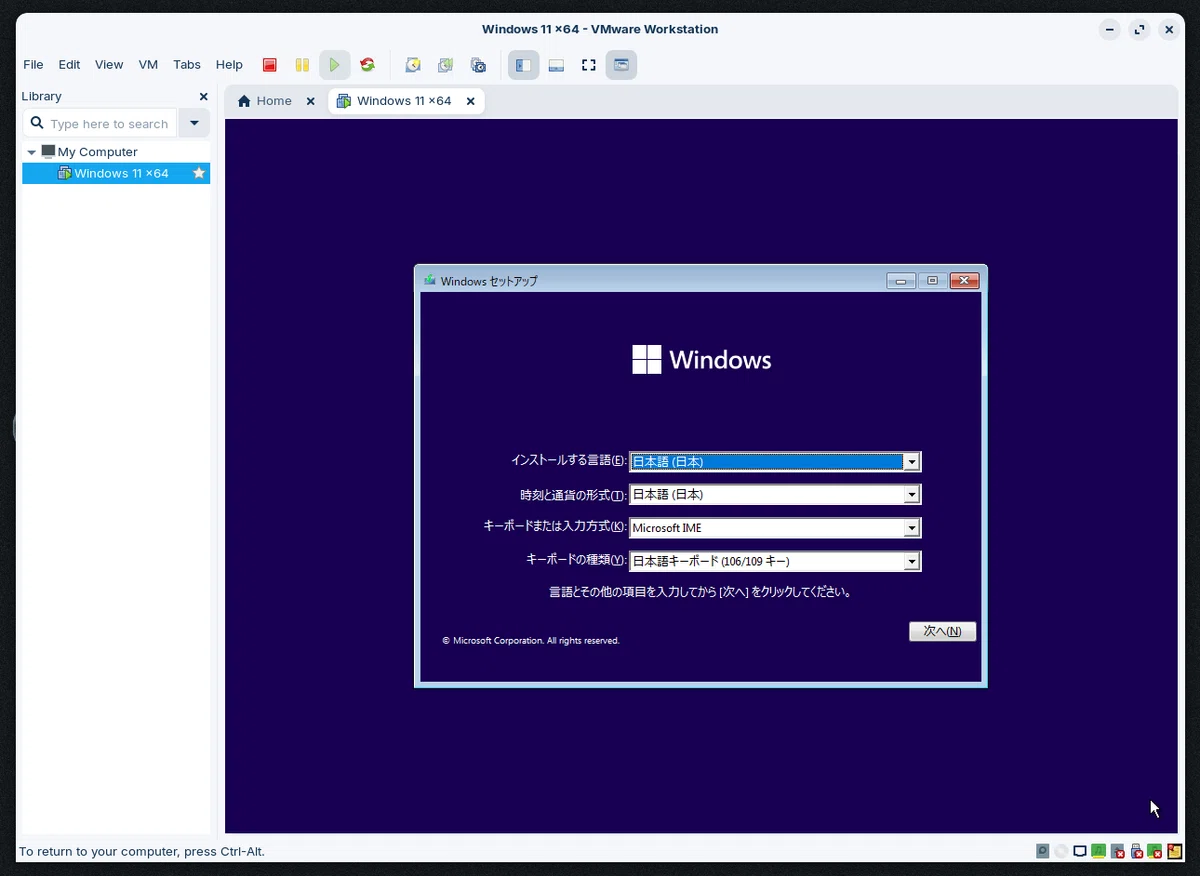Click the 次へ(N) button
This screenshot has width=1200, height=876.
942,631
